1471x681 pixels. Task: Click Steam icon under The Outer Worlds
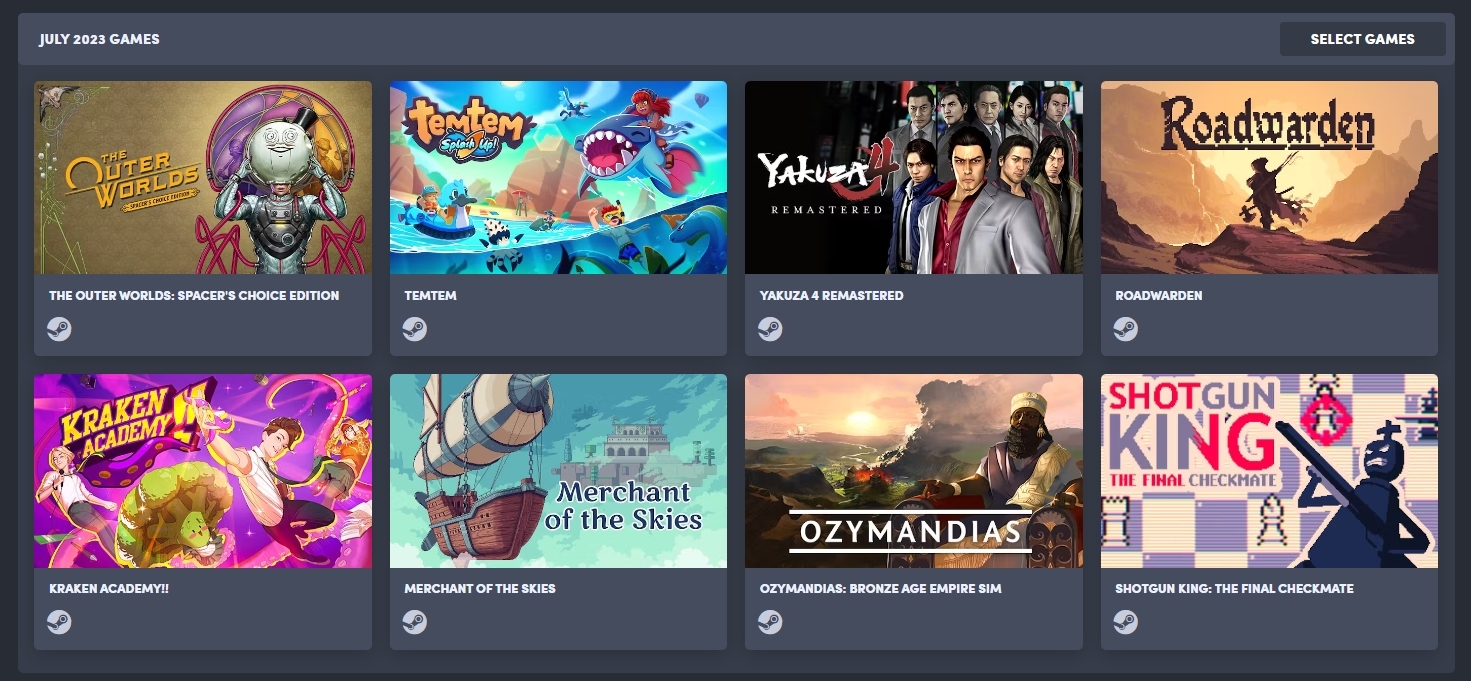59,329
